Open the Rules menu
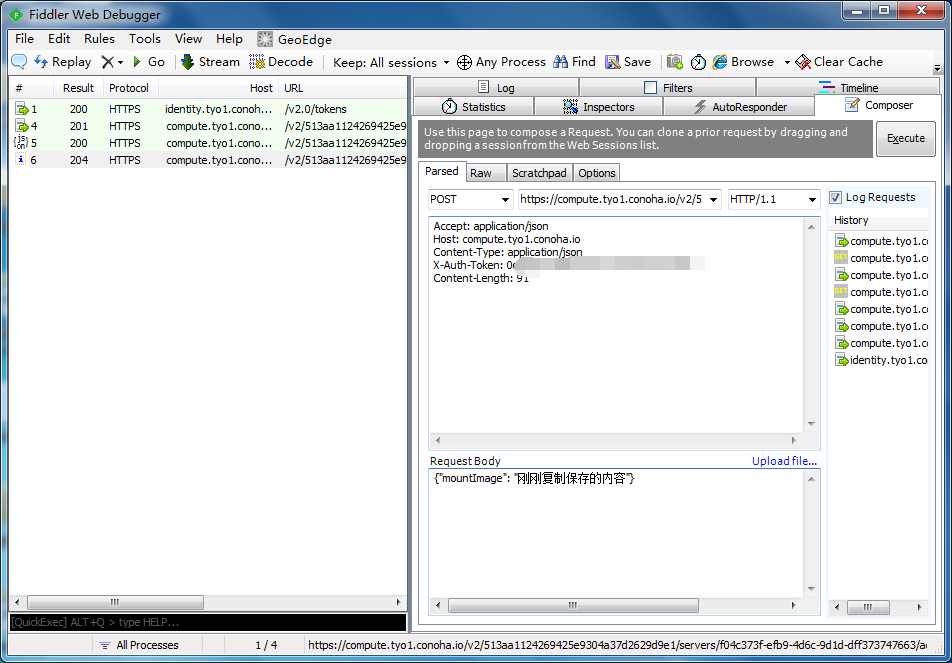 point(100,39)
